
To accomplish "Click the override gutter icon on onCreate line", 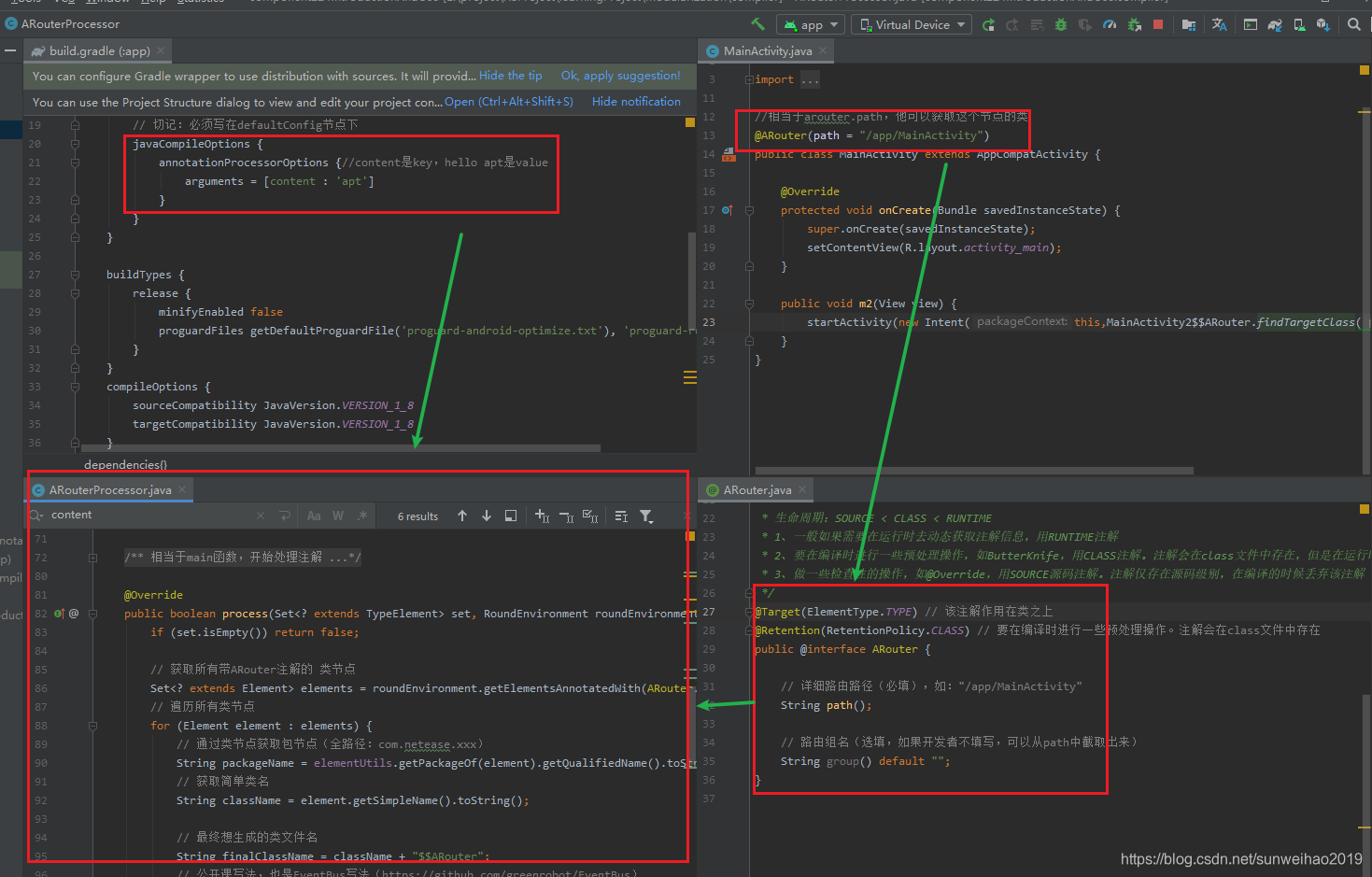I will 727,210.
